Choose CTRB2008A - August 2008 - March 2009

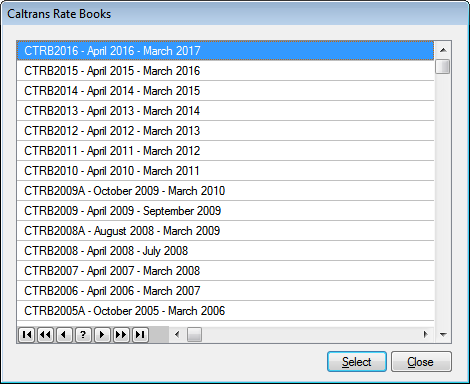pyautogui.click(x=225, y=231)
